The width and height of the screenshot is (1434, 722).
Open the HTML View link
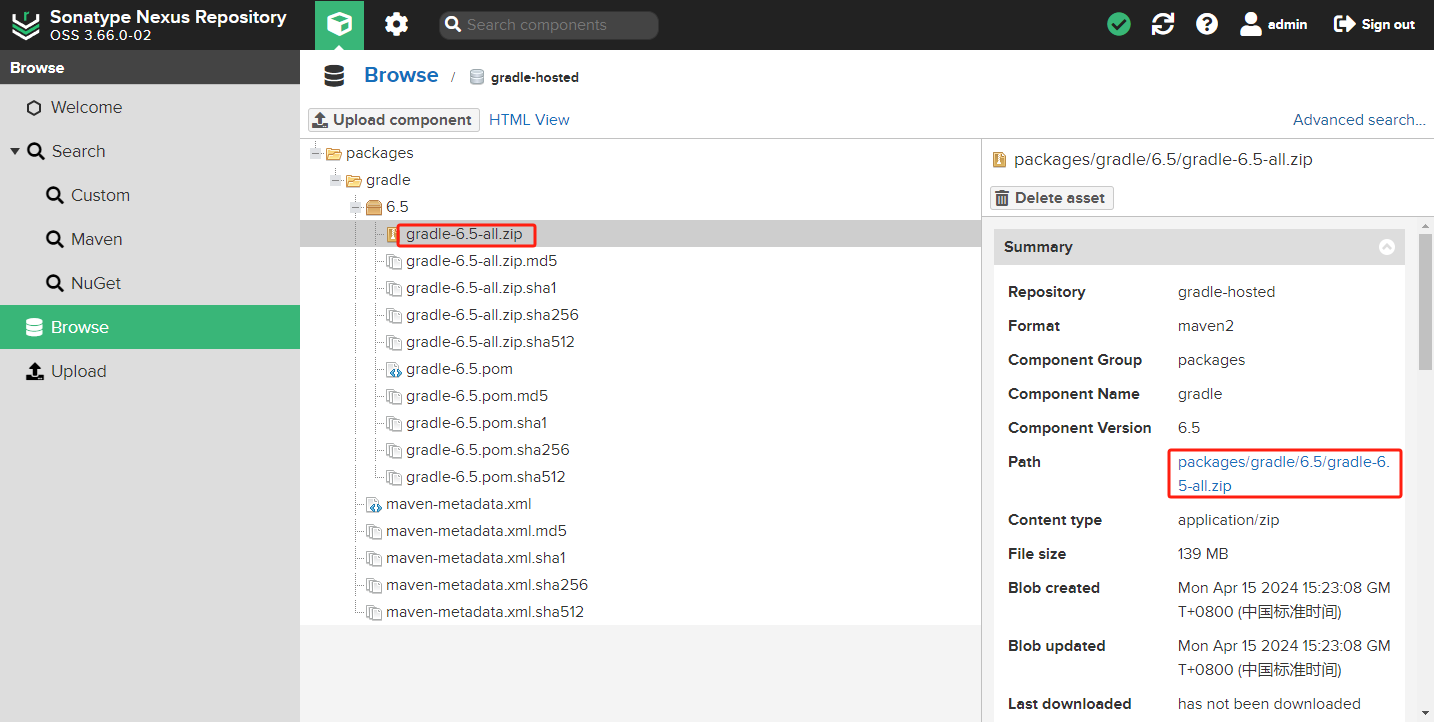pos(529,120)
